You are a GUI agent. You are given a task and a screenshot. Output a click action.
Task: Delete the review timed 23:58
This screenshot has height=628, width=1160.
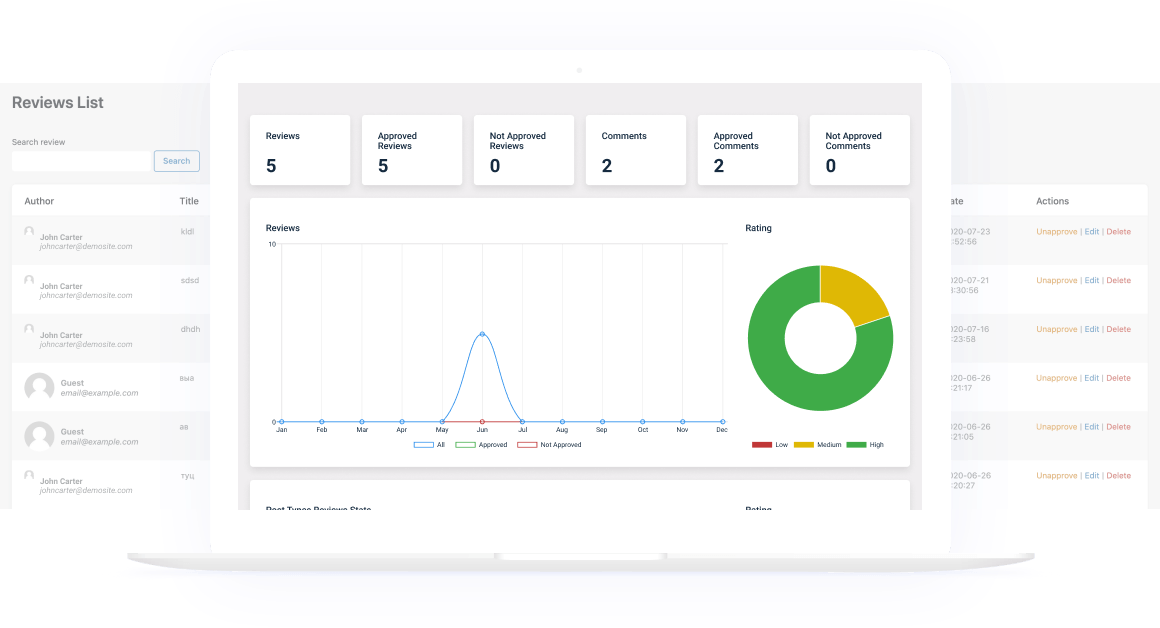click(x=1119, y=329)
